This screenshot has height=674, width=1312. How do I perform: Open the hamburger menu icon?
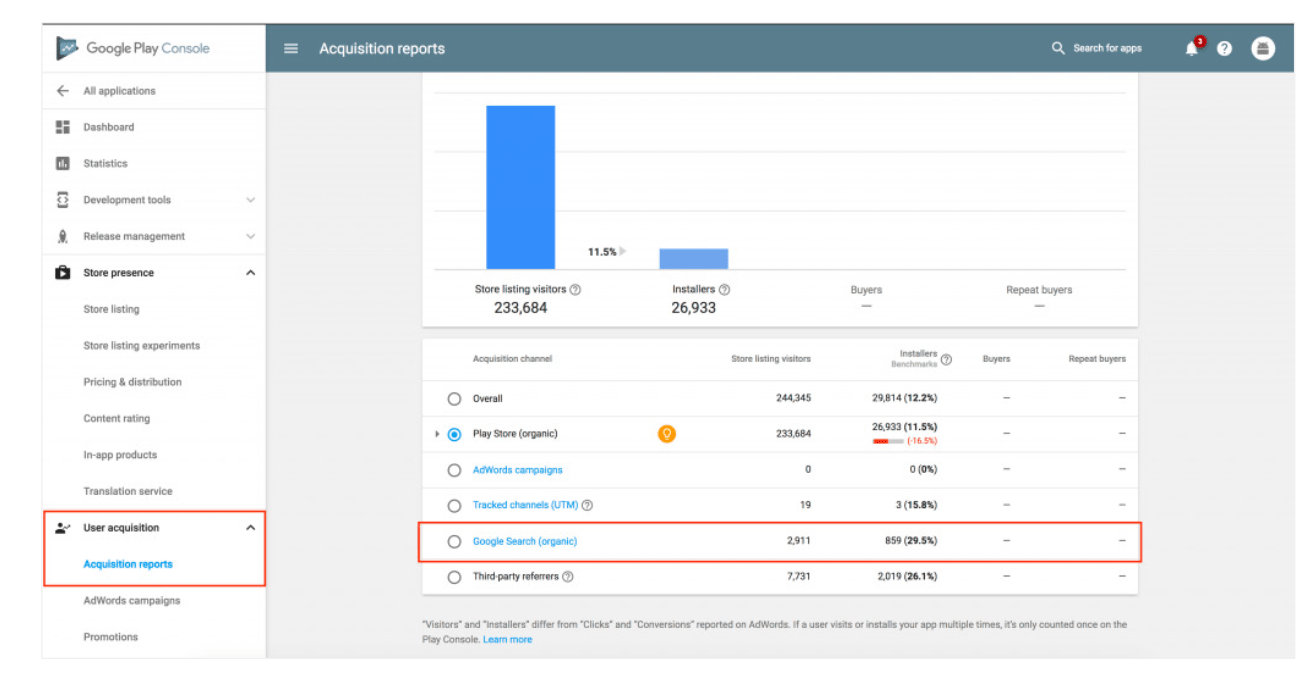291,48
